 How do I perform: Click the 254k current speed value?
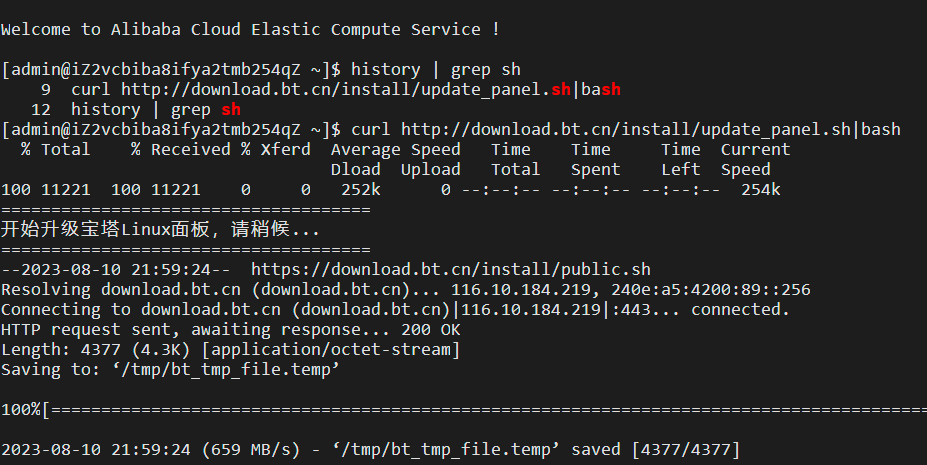click(x=760, y=190)
